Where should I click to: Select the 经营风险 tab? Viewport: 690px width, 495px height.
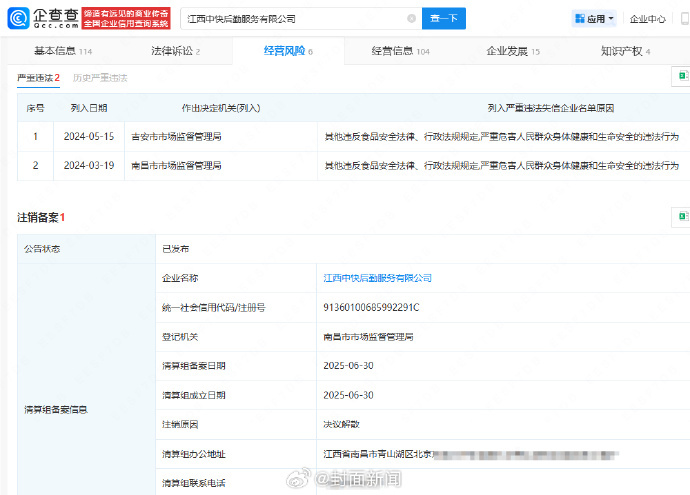pyautogui.click(x=288, y=51)
